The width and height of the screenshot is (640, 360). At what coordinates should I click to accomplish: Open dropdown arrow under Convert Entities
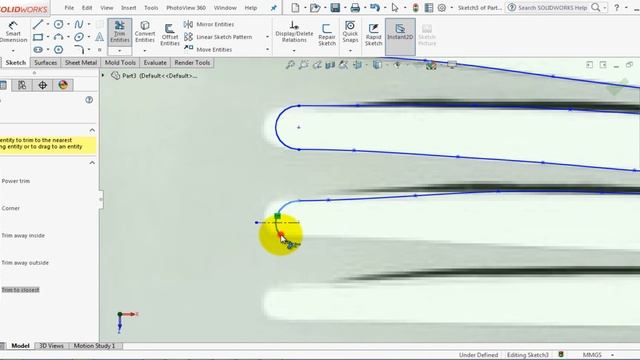tap(145, 51)
